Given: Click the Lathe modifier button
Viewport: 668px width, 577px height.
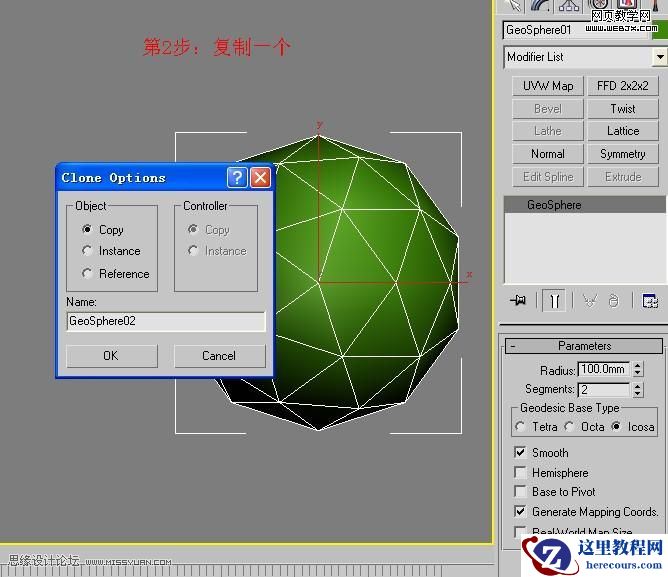Looking at the screenshot, I should tap(548, 131).
